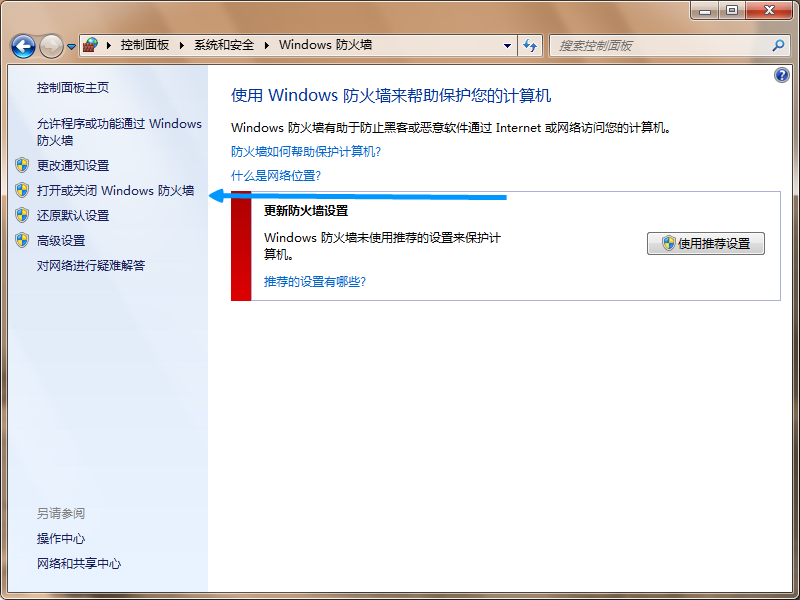Select 系统和安全 in the address breadcrumb
This screenshot has height=600, width=800.
point(224,45)
